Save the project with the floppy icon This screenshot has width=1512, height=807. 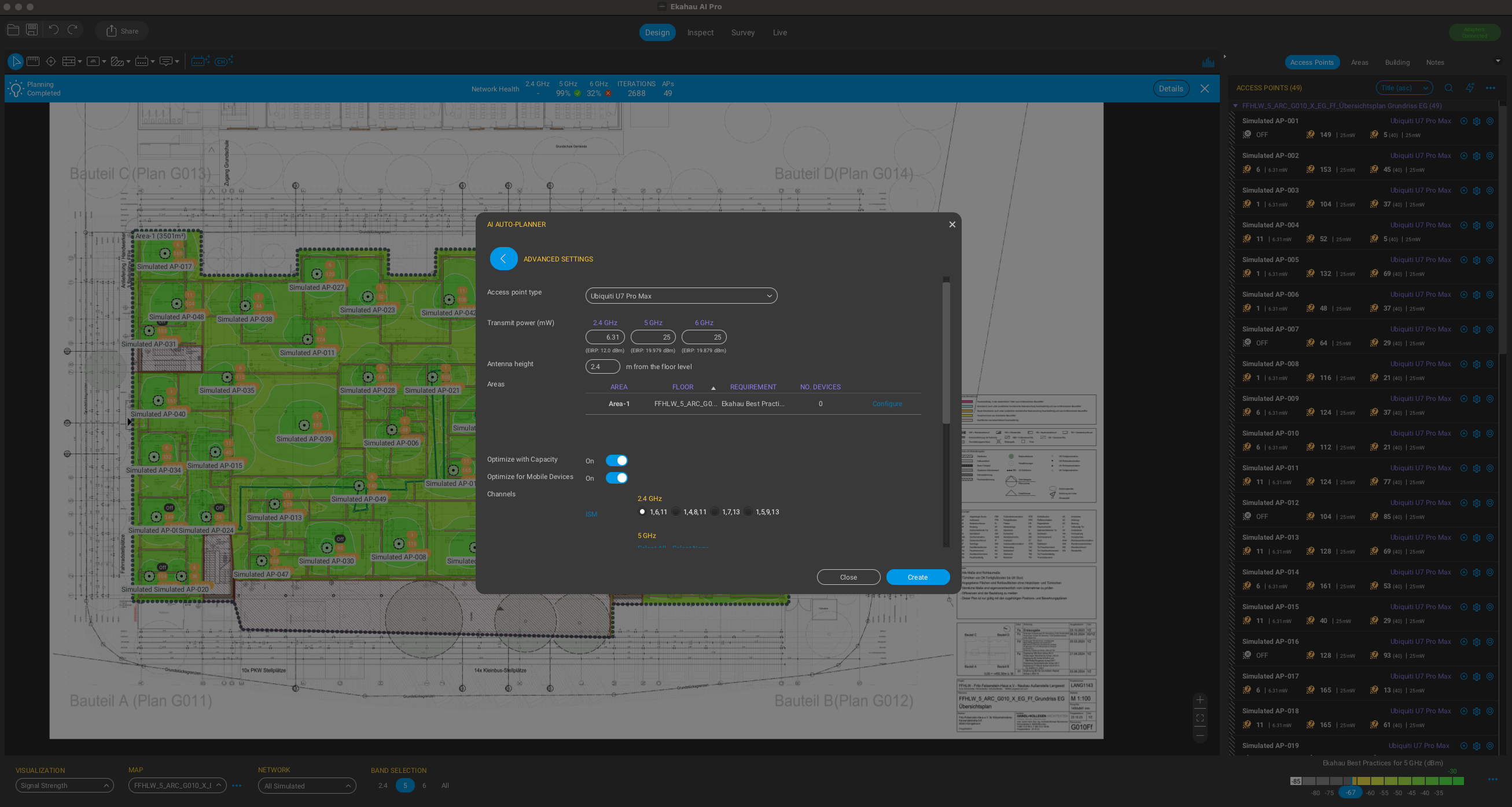click(x=32, y=30)
